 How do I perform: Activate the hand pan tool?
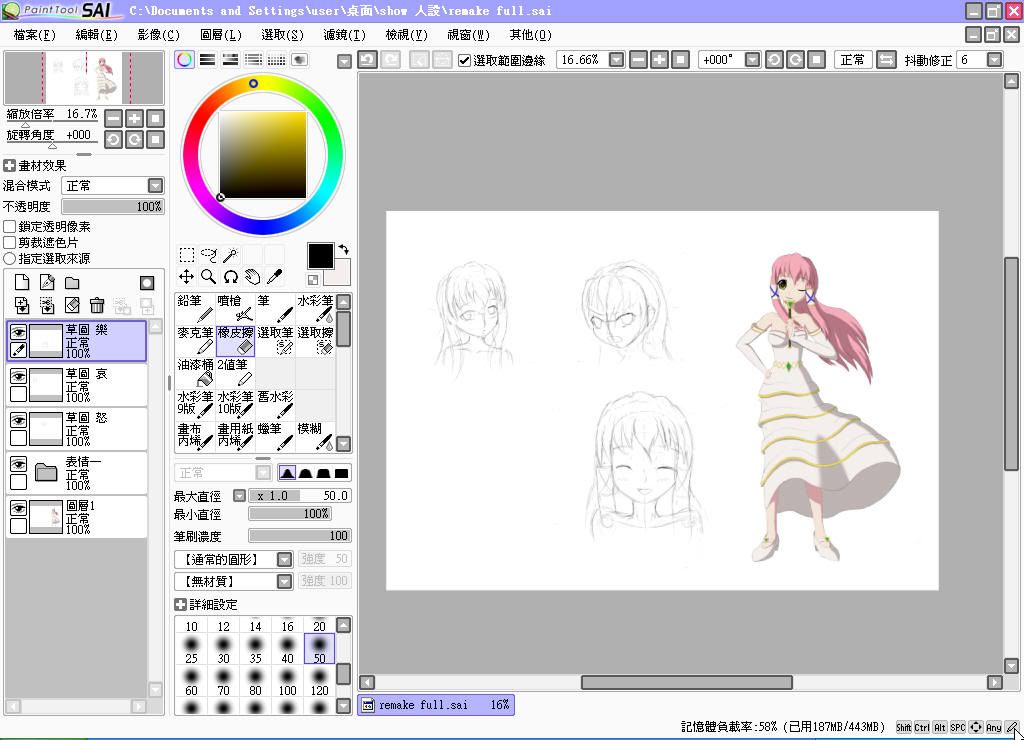252,277
